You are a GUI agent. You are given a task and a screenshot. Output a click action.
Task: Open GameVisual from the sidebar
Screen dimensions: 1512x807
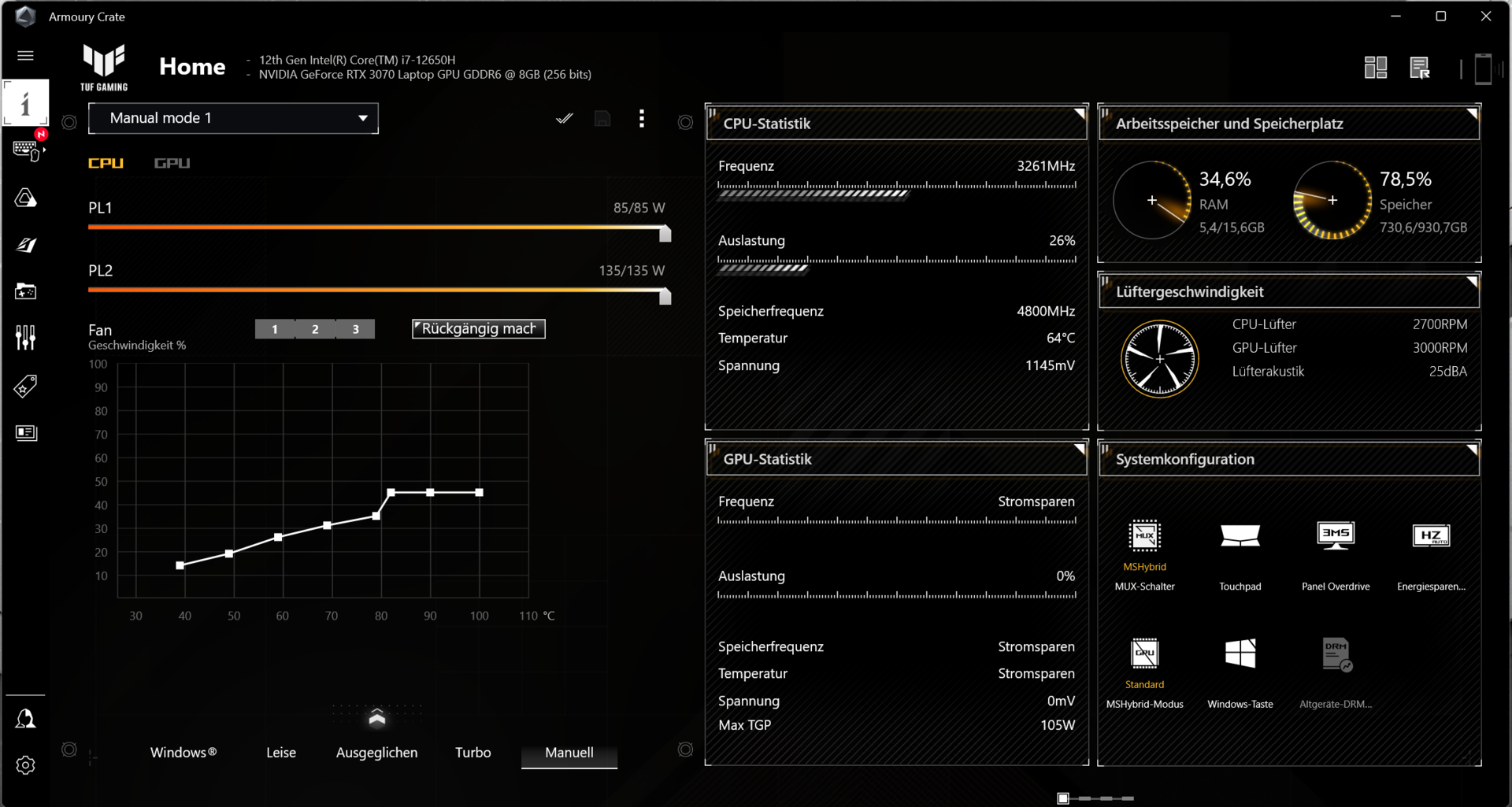click(25, 245)
